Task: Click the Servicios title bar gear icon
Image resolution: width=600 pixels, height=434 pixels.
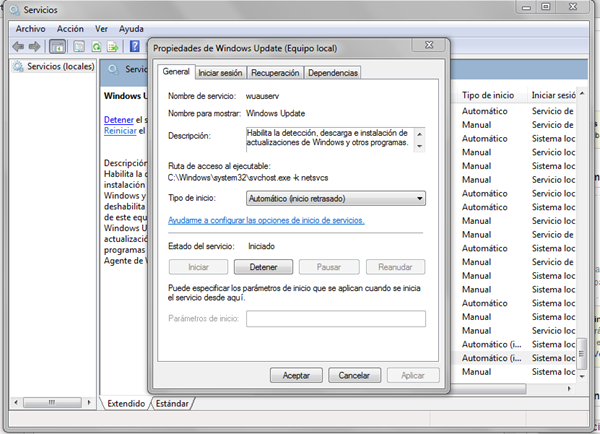Action: [15, 10]
